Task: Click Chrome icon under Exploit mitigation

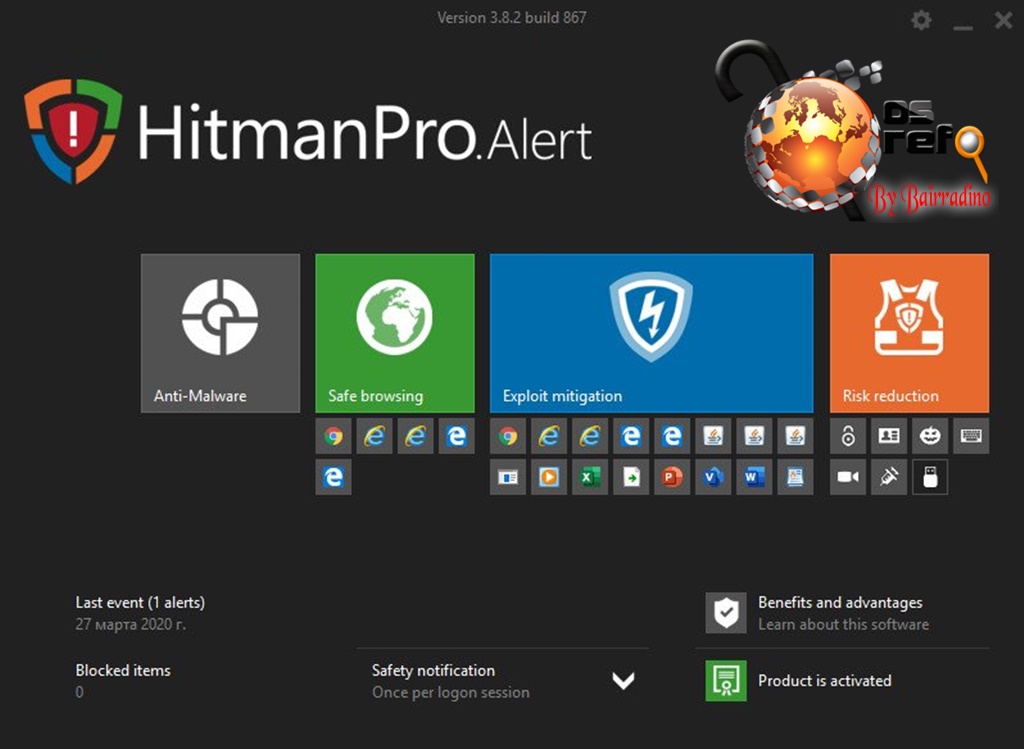Action: click(x=507, y=436)
